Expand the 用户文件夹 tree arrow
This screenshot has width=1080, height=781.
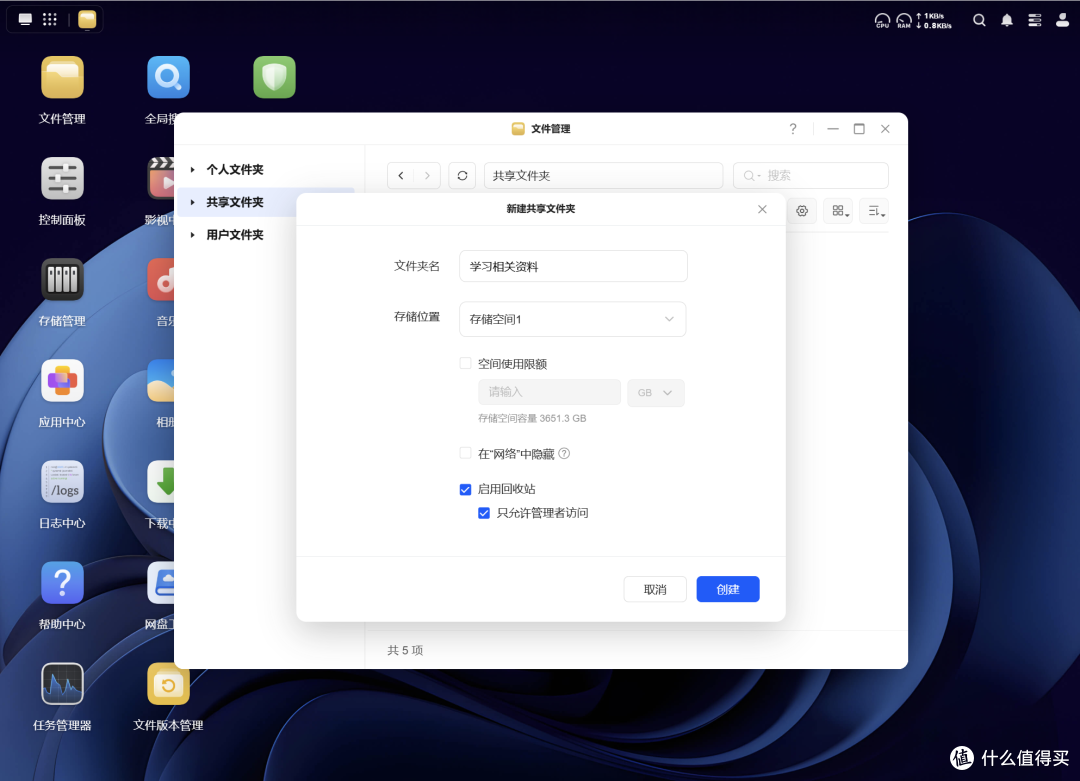pos(193,235)
